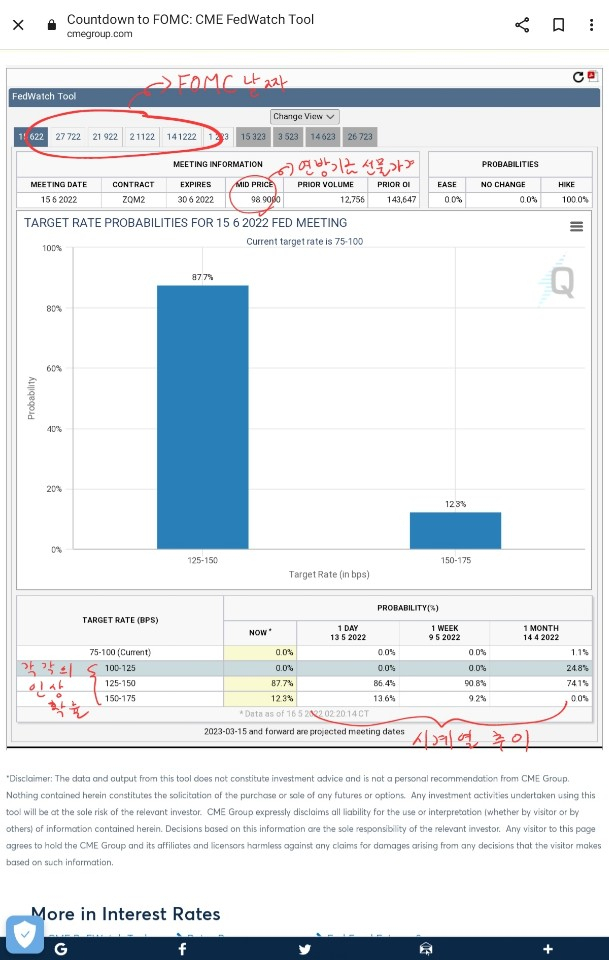The width and height of the screenshot is (609, 960).
Task: Select the 14 623 meeting date tab
Action: pos(323,137)
